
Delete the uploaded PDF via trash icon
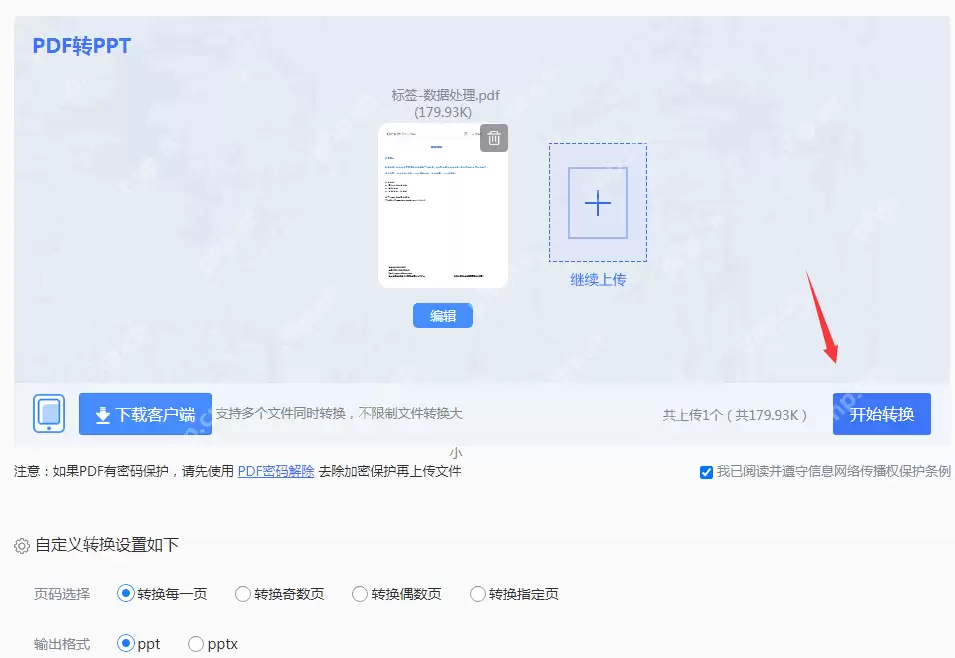[x=493, y=138]
